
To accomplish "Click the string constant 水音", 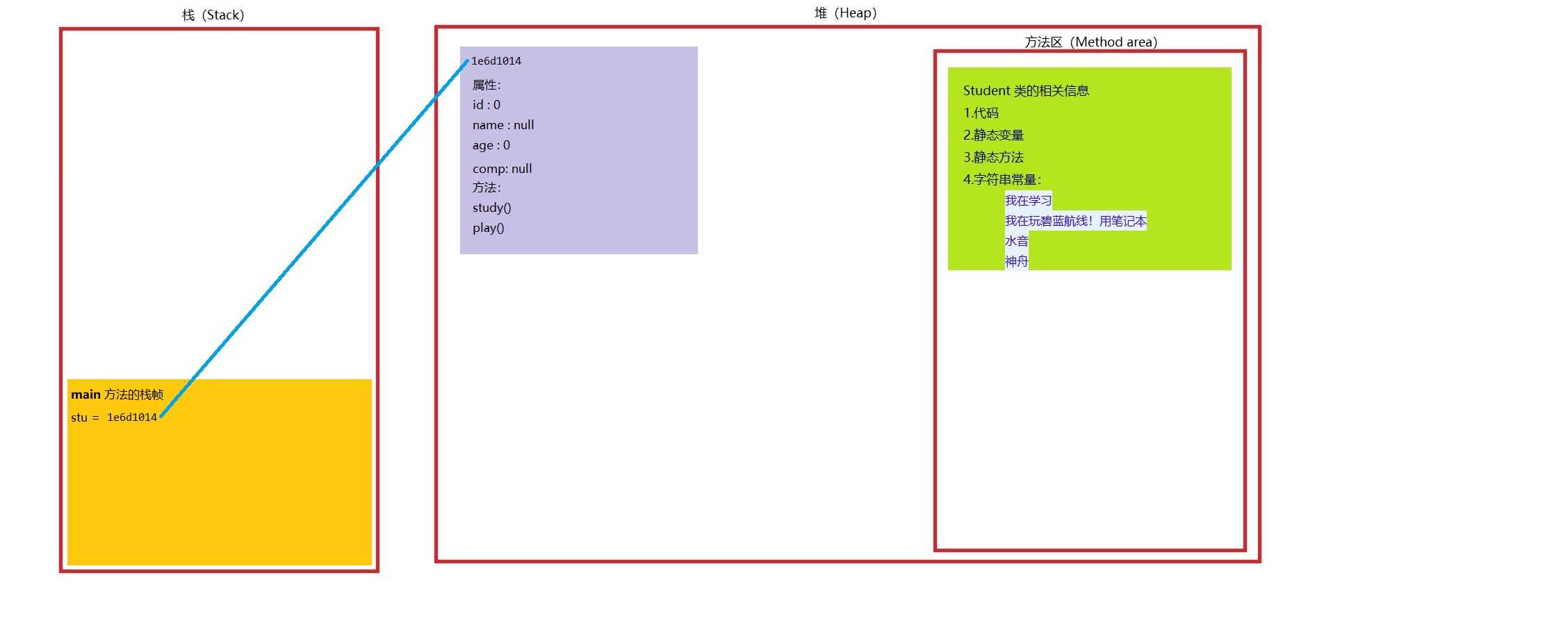I will pyautogui.click(x=1016, y=241).
